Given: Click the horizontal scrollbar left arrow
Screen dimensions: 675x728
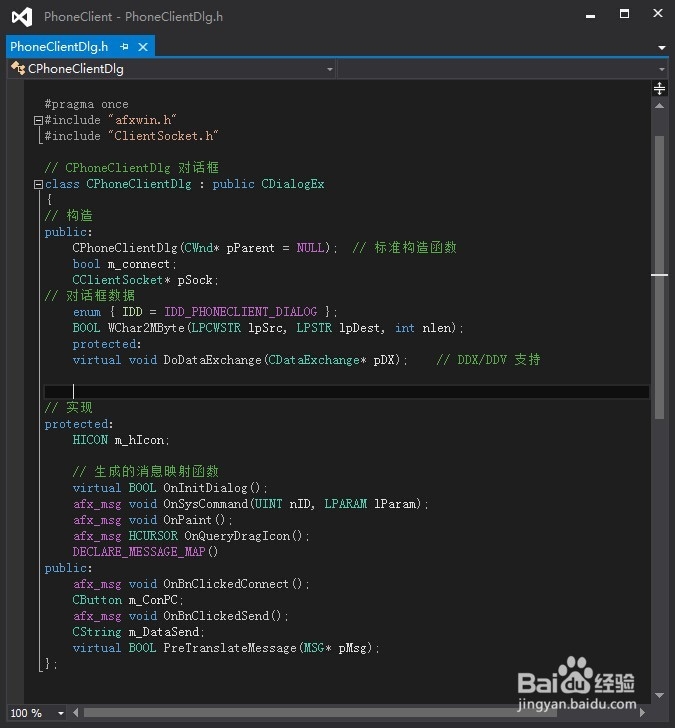Looking at the screenshot, I should click(x=75, y=712).
